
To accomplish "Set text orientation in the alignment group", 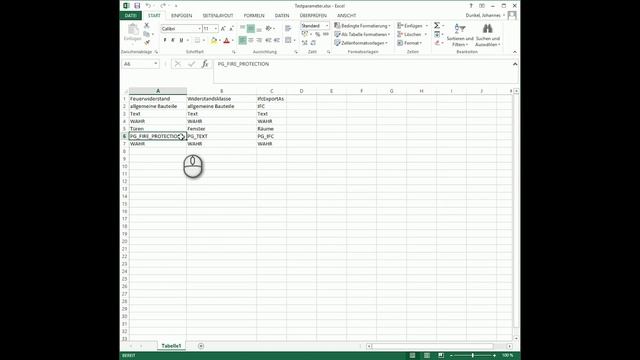I will coord(268,29).
